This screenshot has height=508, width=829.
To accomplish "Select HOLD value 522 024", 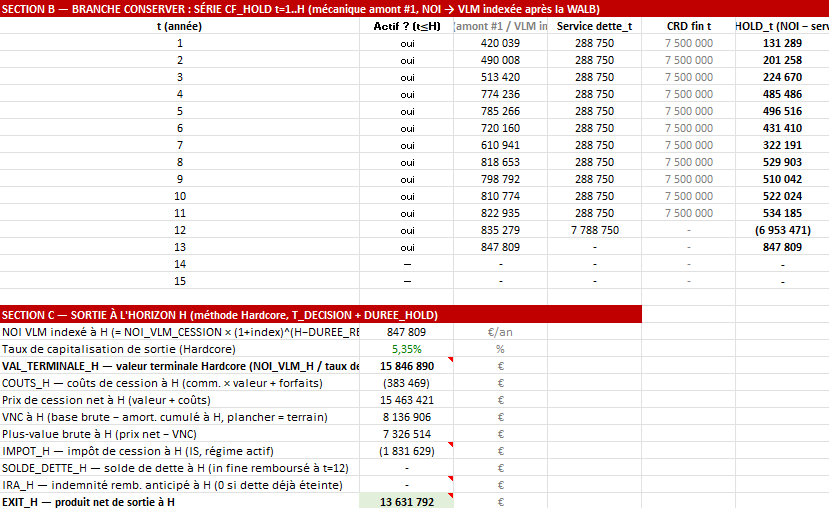I will [x=782, y=196].
